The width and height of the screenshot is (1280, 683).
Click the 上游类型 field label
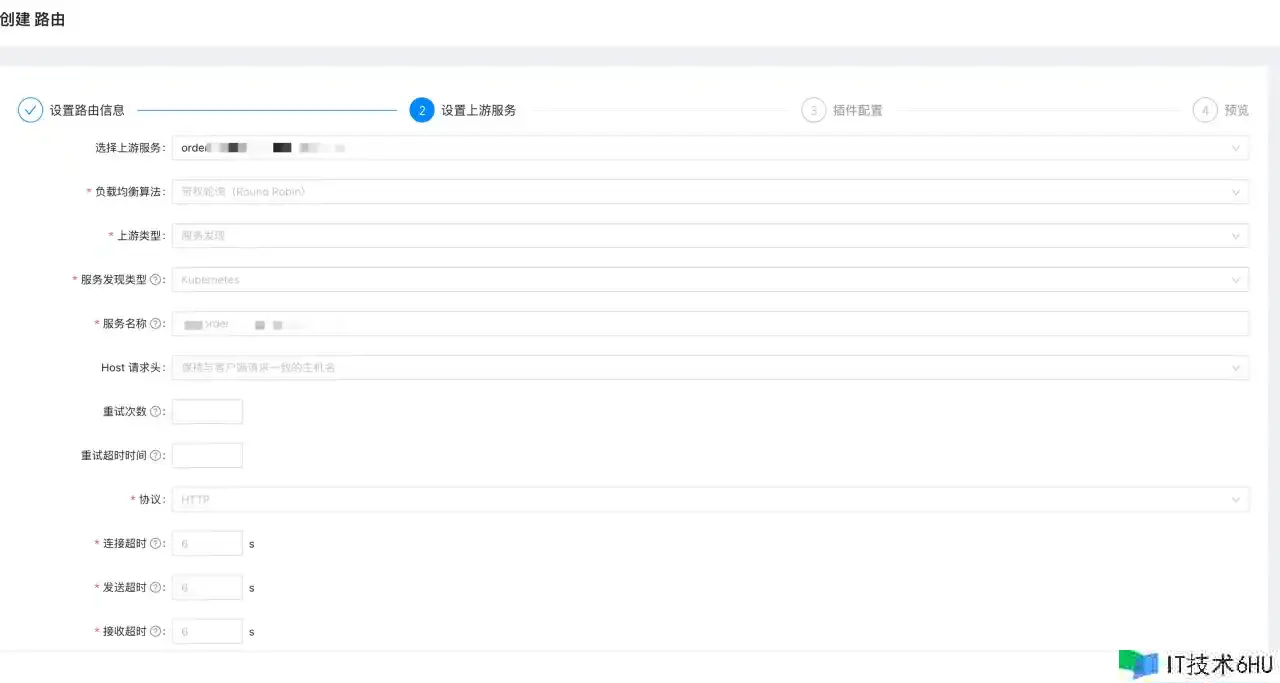141,236
